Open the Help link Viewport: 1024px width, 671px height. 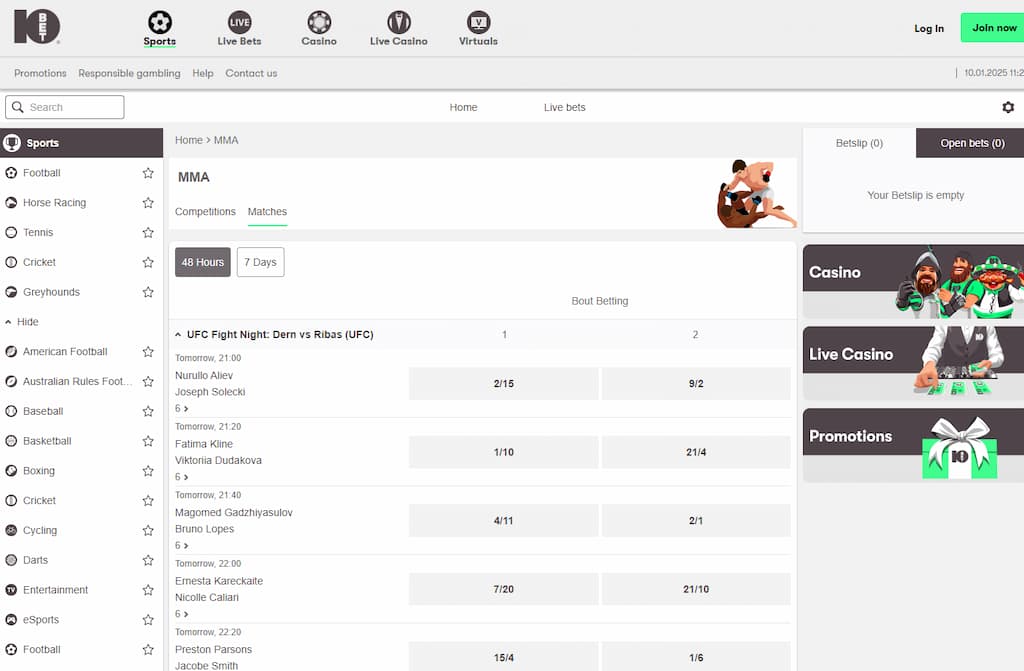(x=203, y=73)
